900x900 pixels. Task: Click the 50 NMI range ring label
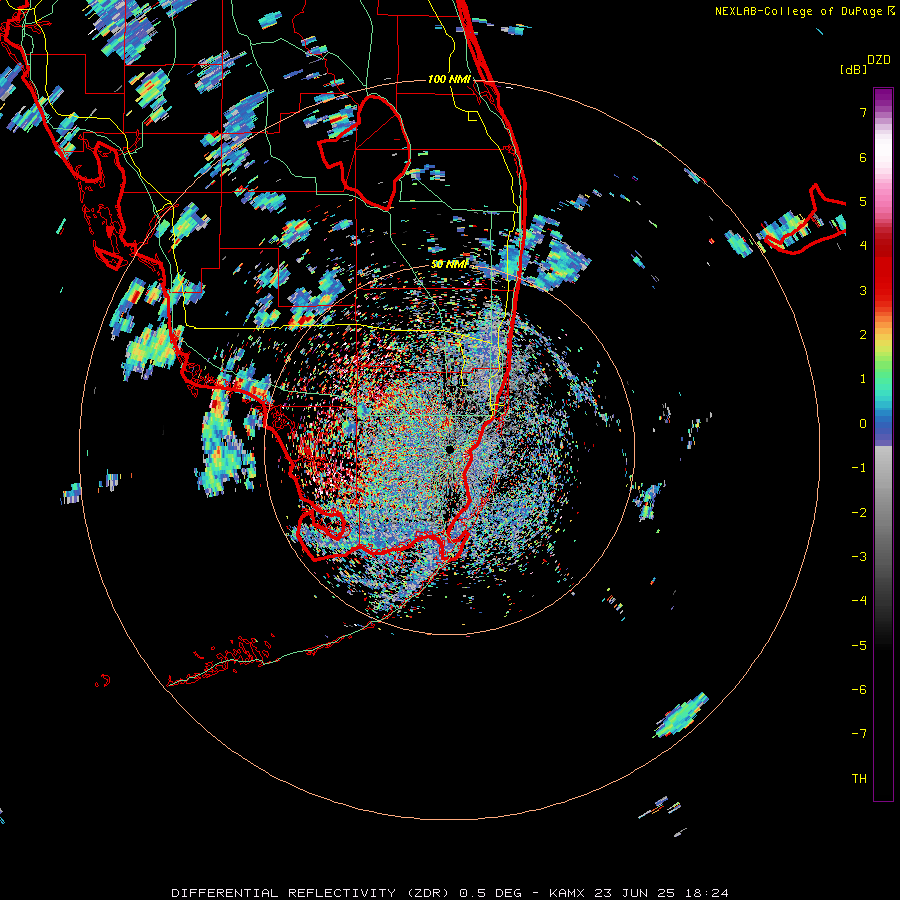click(x=449, y=264)
